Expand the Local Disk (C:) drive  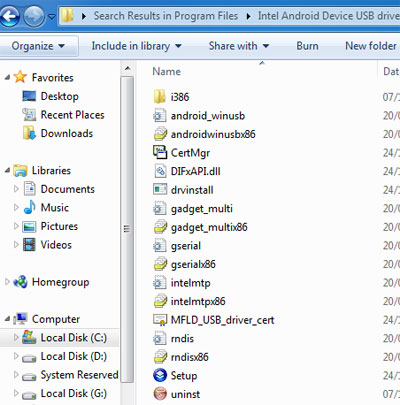pos(16,338)
